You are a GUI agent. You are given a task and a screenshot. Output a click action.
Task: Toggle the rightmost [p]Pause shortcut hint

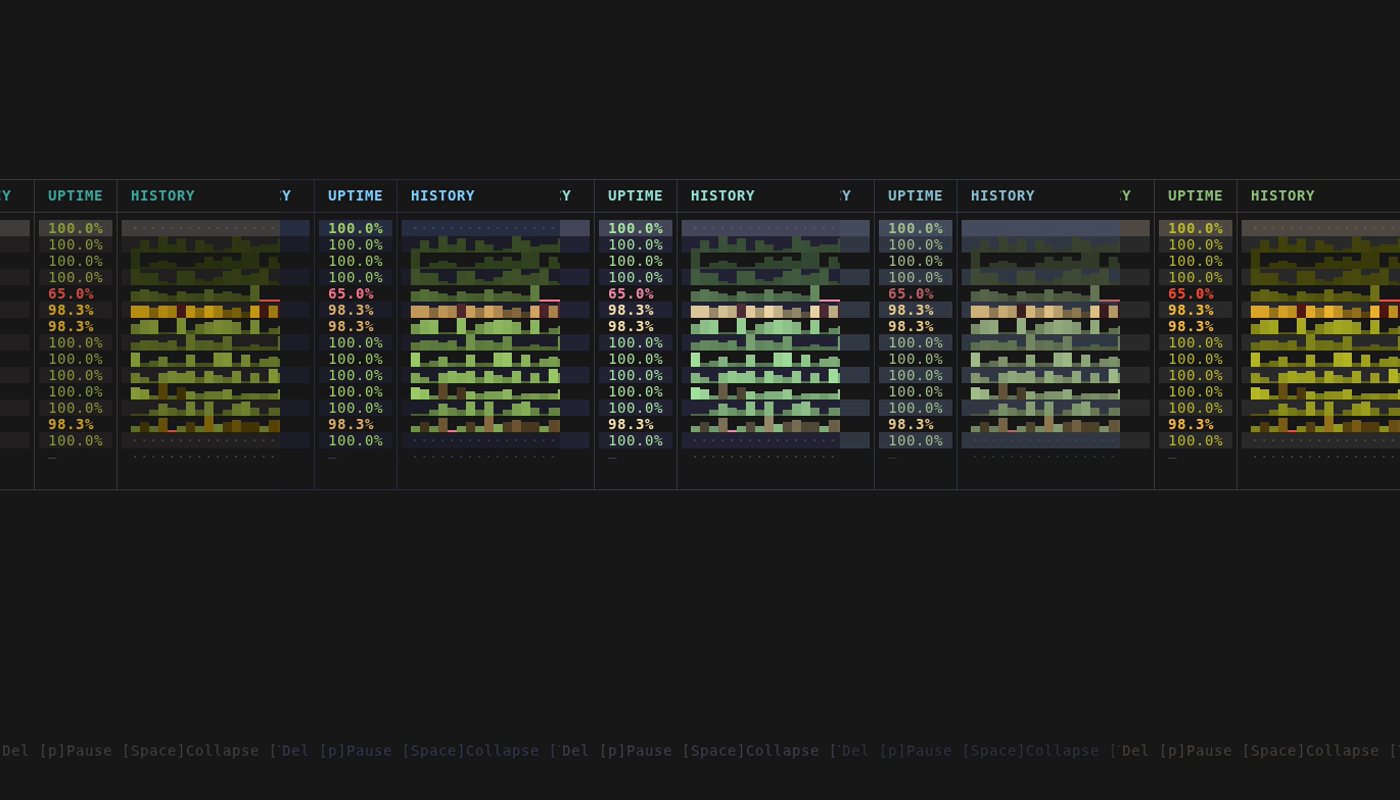pos(1196,751)
